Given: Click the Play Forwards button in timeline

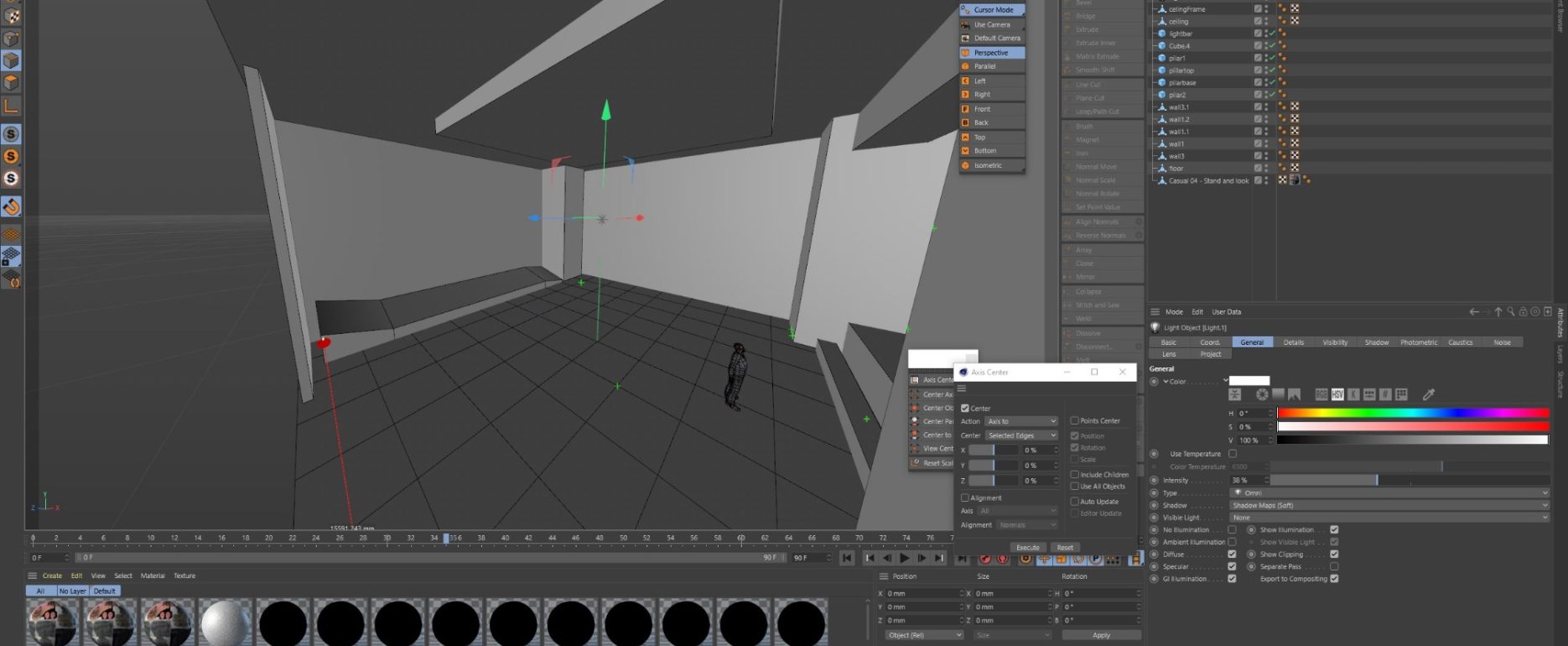Looking at the screenshot, I should point(904,558).
